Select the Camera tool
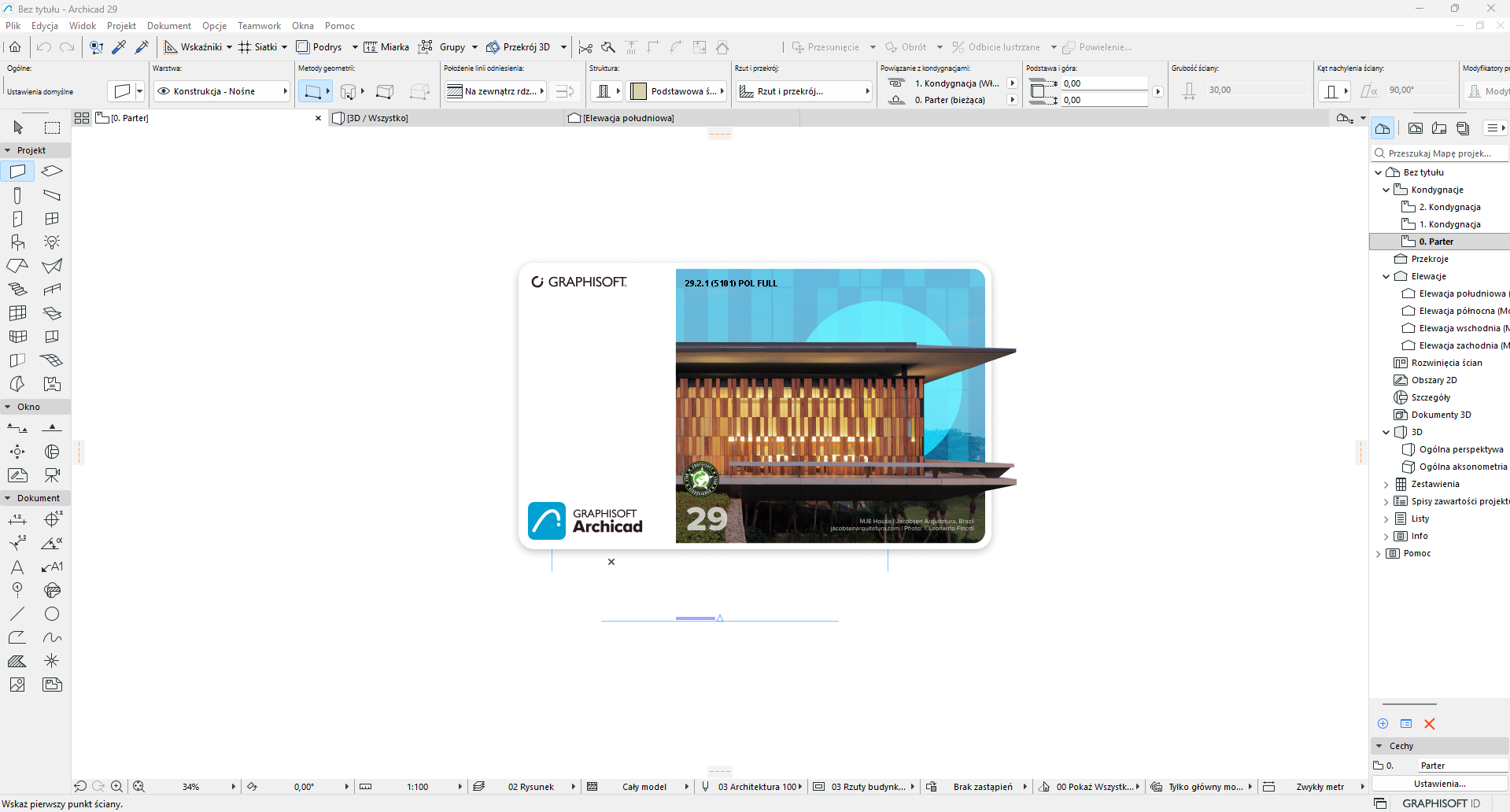 coord(52,475)
